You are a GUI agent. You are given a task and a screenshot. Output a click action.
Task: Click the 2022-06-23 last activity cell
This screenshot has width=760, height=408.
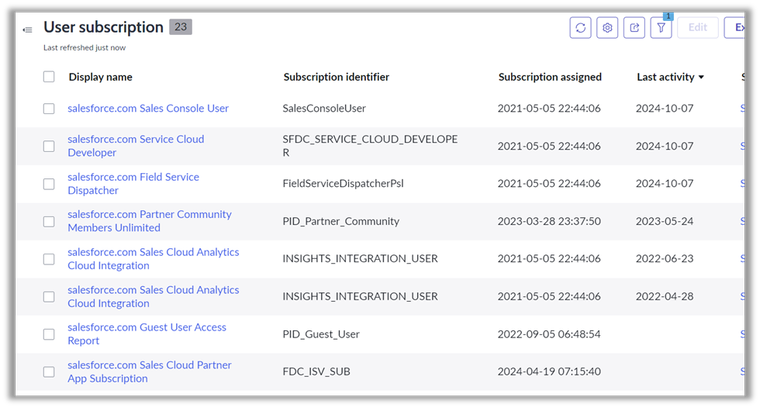click(665, 259)
